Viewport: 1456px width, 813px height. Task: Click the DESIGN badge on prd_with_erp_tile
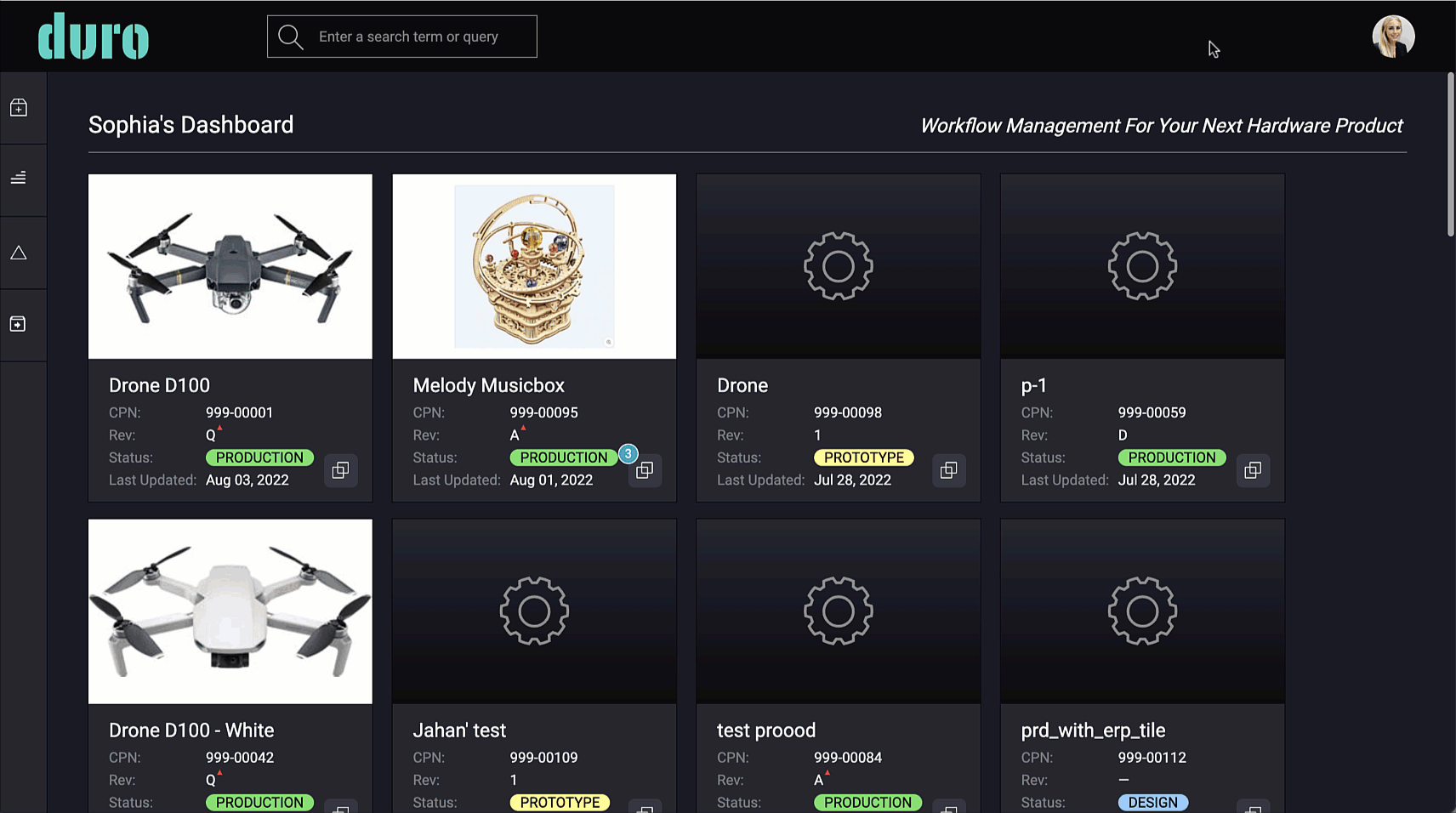[x=1153, y=802]
